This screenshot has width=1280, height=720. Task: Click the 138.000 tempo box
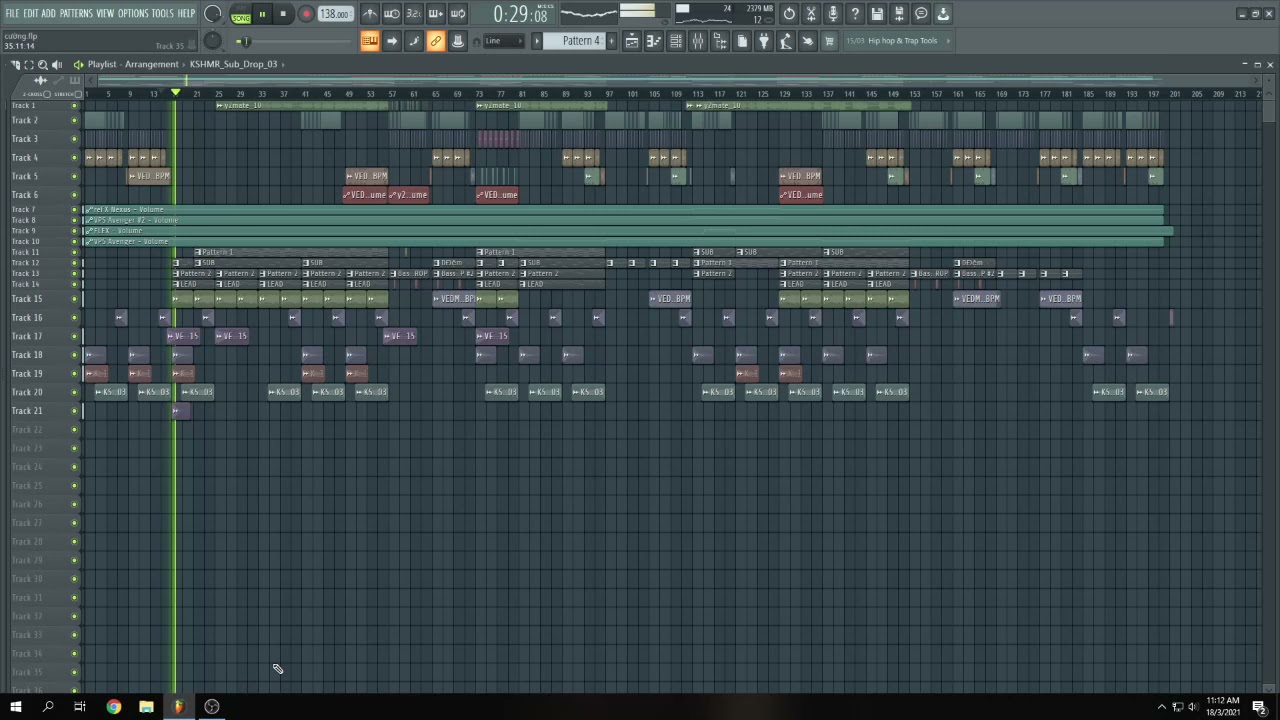335,14
